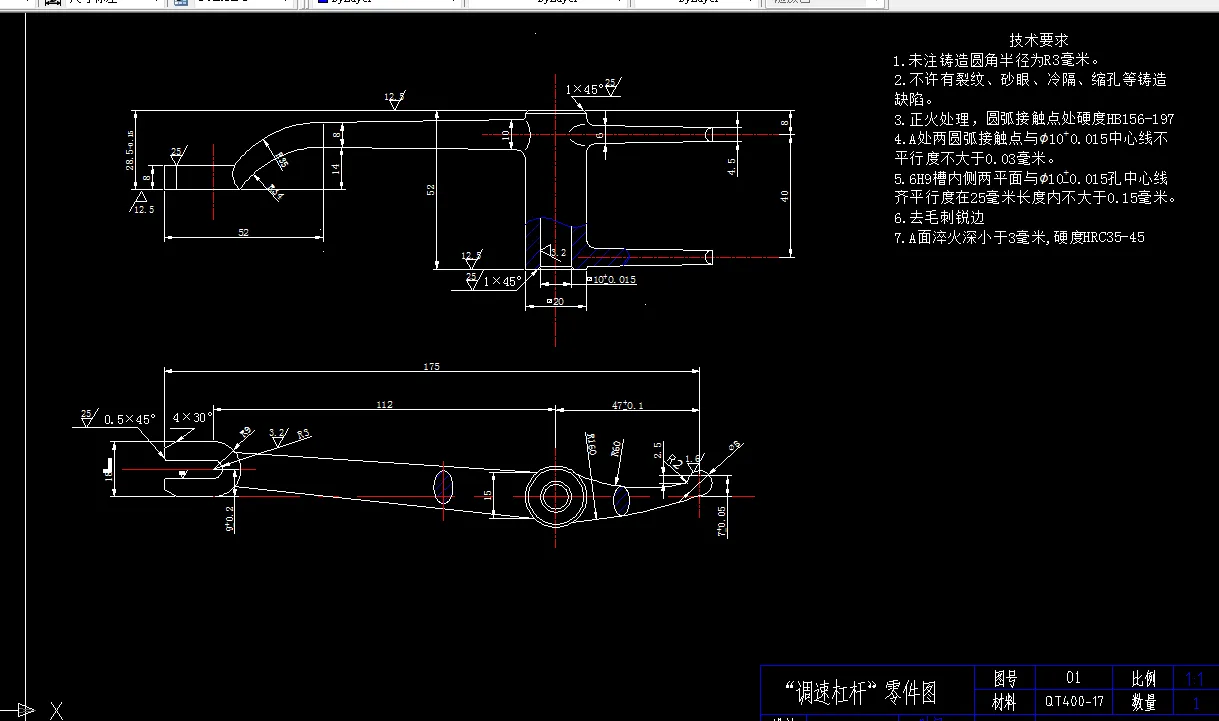
Task: Click the 技术要求 heading text
Action: coord(1038,39)
